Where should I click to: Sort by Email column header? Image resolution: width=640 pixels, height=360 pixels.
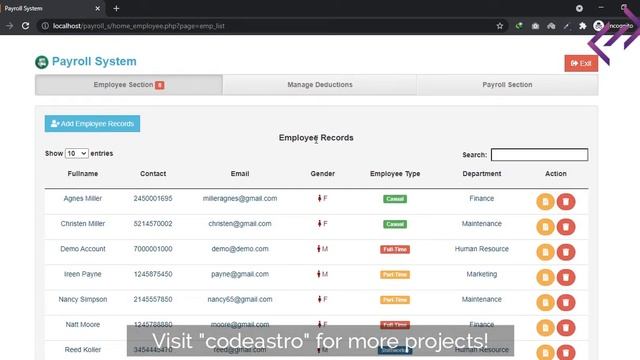point(240,173)
